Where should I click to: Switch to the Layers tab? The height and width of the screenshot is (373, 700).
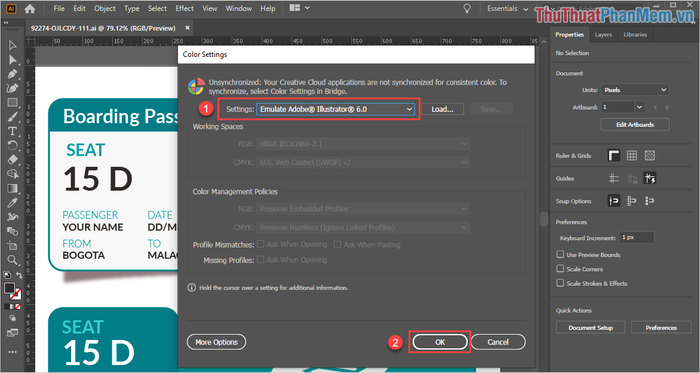(603, 34)
